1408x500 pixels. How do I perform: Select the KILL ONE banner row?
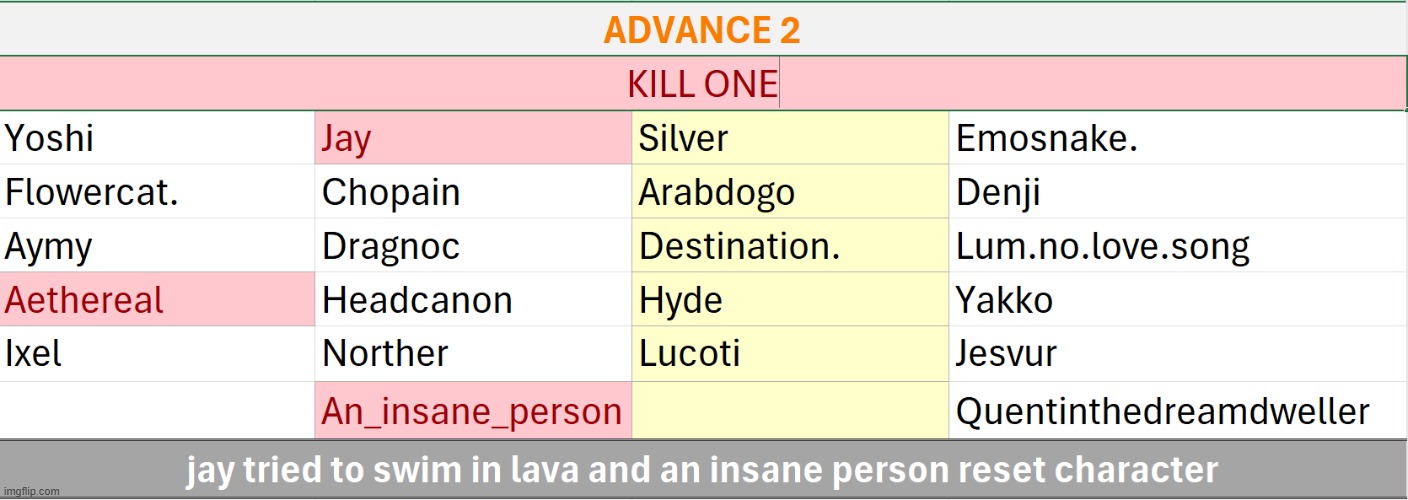(702, 84)
